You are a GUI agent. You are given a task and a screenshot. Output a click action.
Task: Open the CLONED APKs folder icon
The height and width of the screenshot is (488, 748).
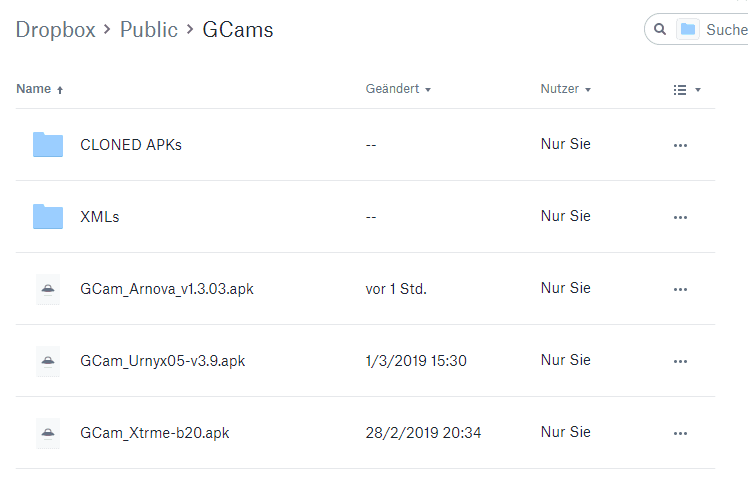pyautogui.click(x=48, y=145)
